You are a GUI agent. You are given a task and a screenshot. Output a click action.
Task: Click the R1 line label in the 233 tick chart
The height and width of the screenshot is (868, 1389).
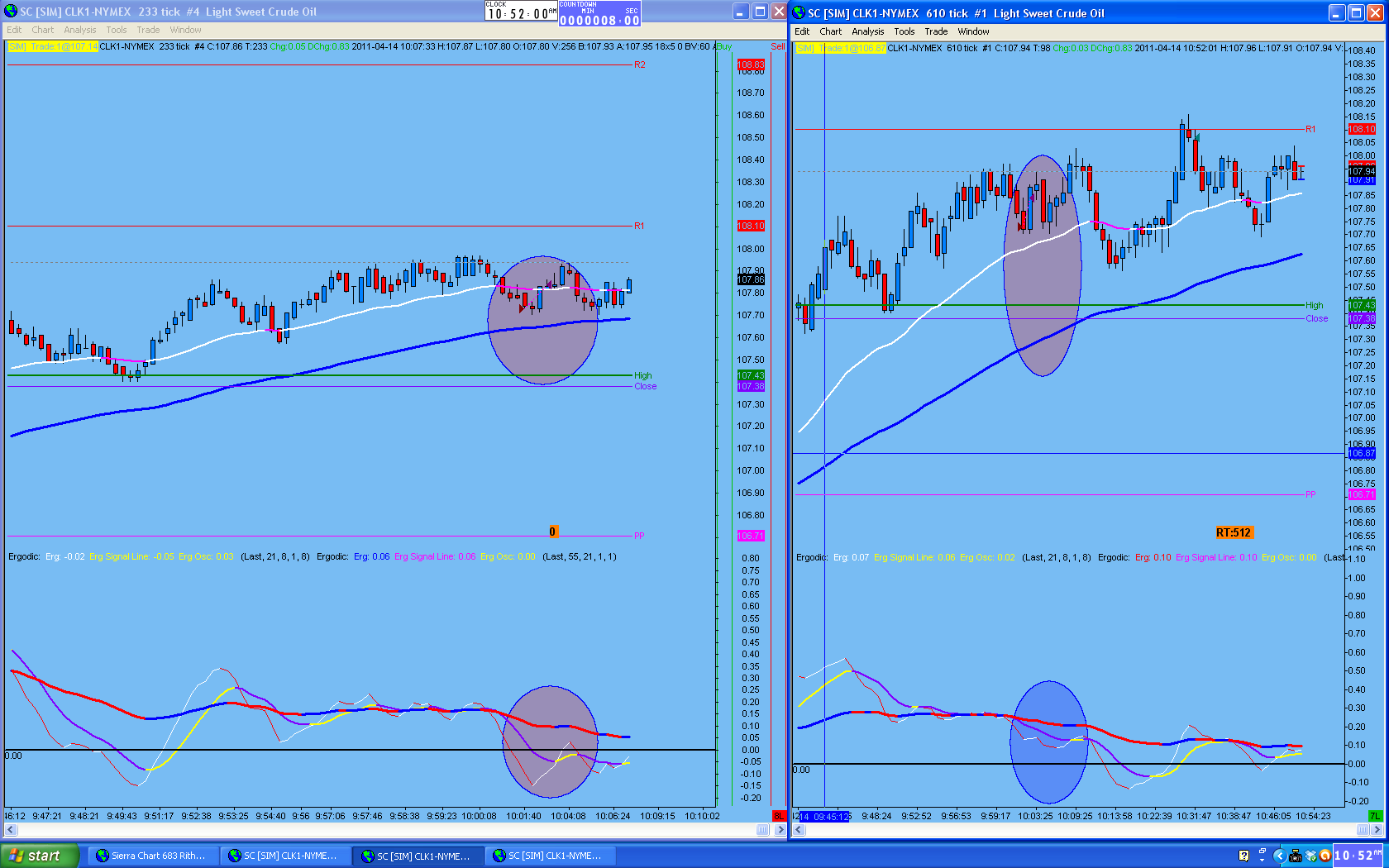tap(638, 226)
